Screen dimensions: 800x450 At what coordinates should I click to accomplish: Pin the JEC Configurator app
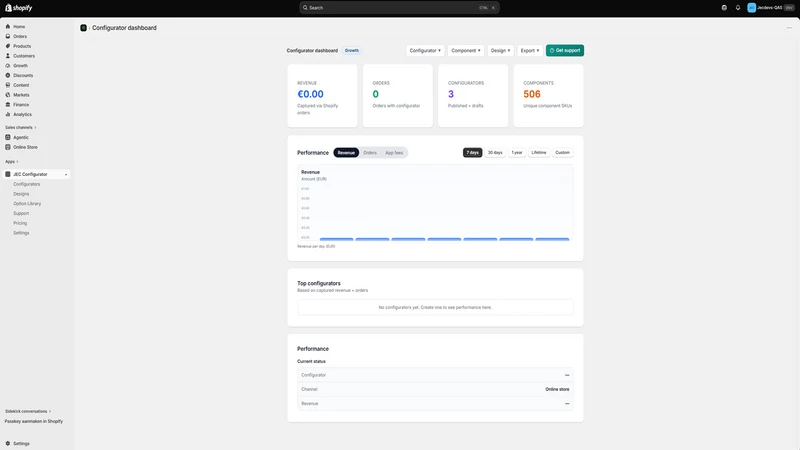[66, 174]
